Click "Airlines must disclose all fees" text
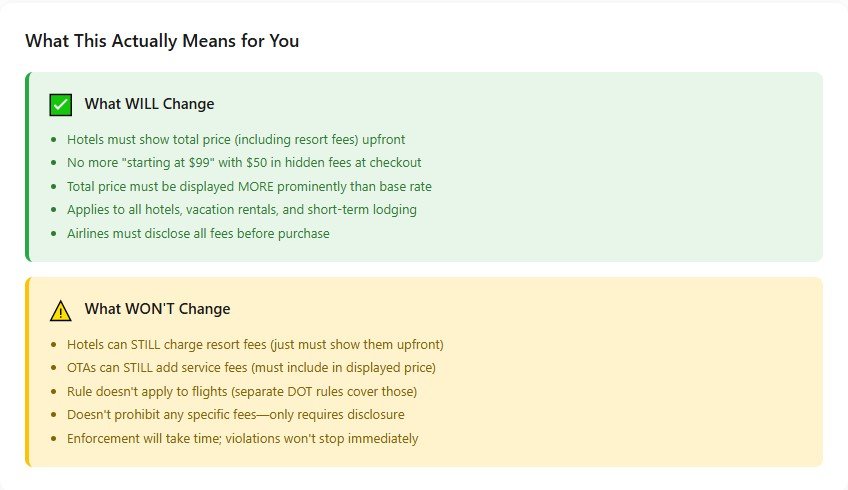The image size is (848, 490). click(197, 233)
